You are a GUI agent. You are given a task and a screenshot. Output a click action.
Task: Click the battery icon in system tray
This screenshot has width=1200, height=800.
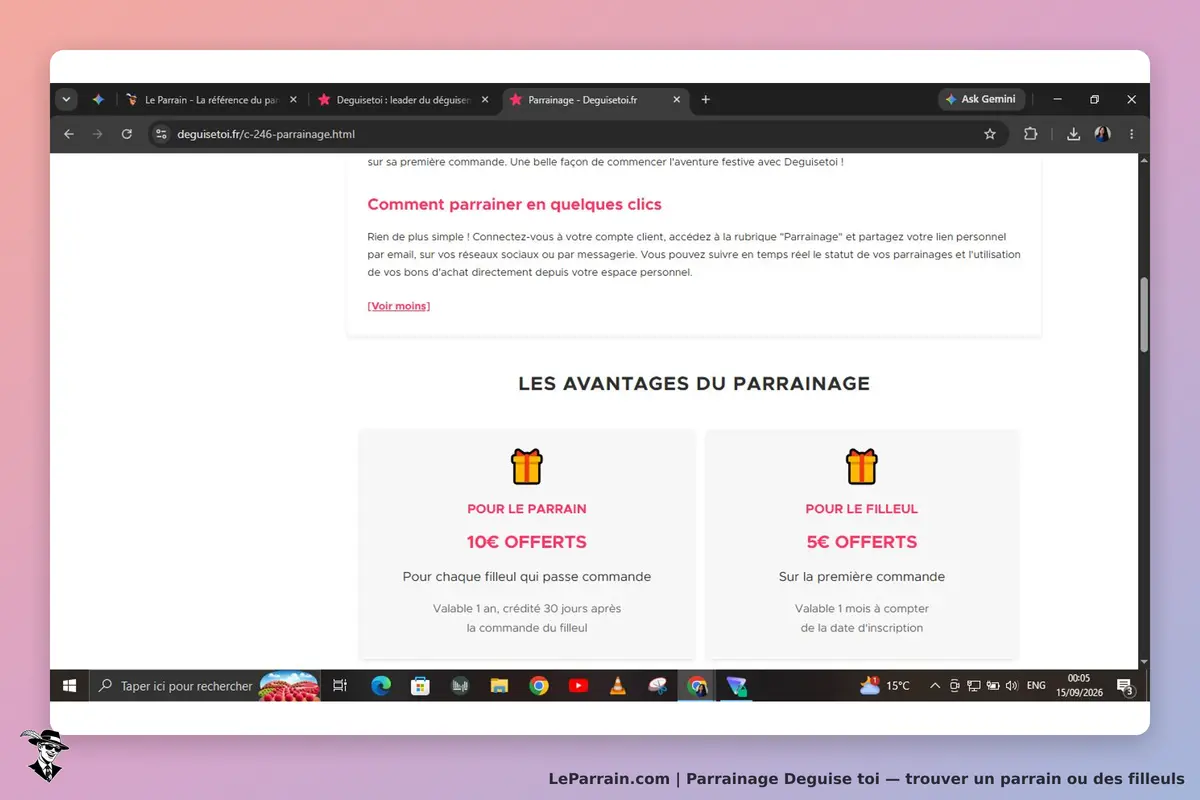pos(993,686)
